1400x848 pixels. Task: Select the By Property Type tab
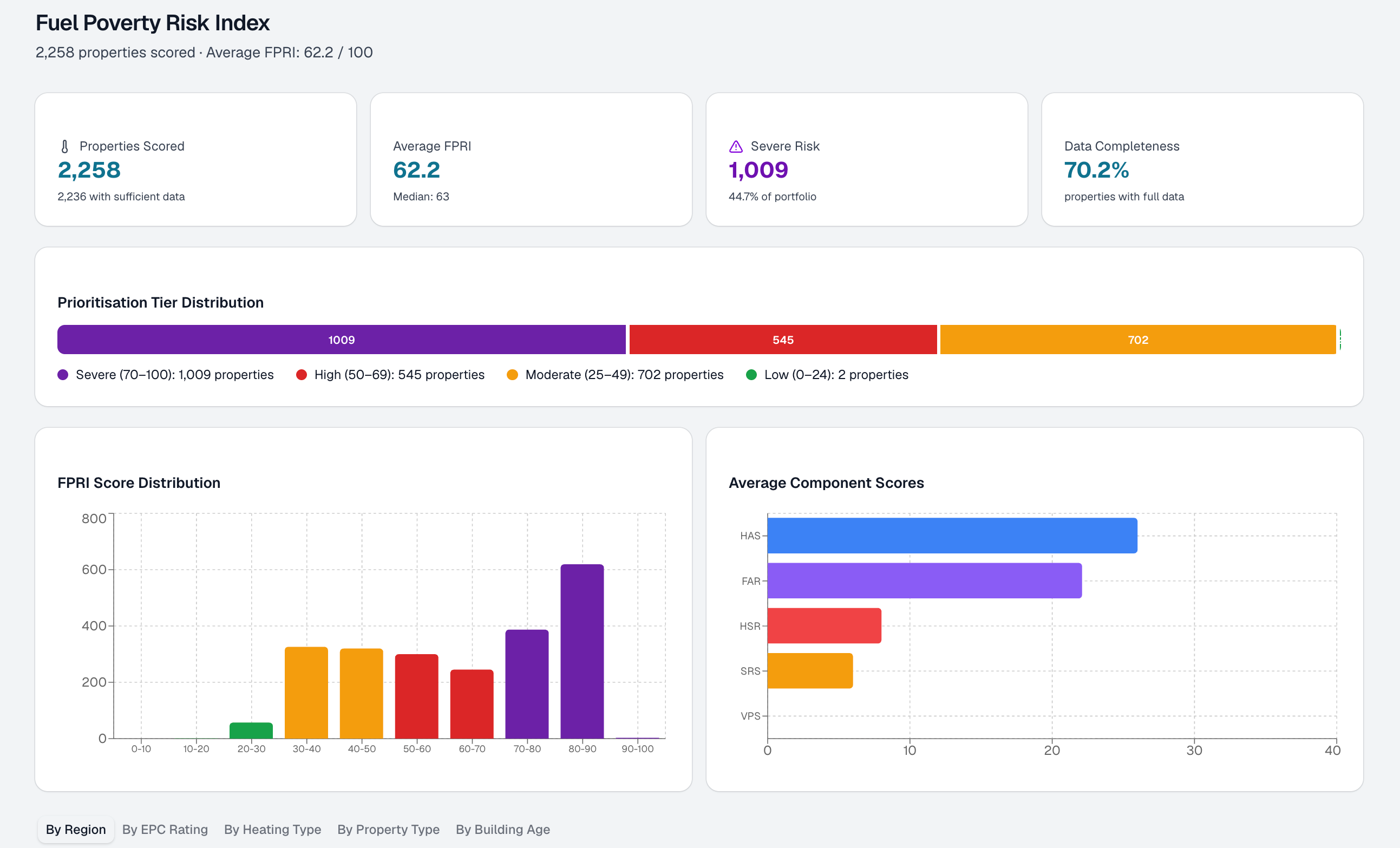pyautogui.click(x=389, y=829)
